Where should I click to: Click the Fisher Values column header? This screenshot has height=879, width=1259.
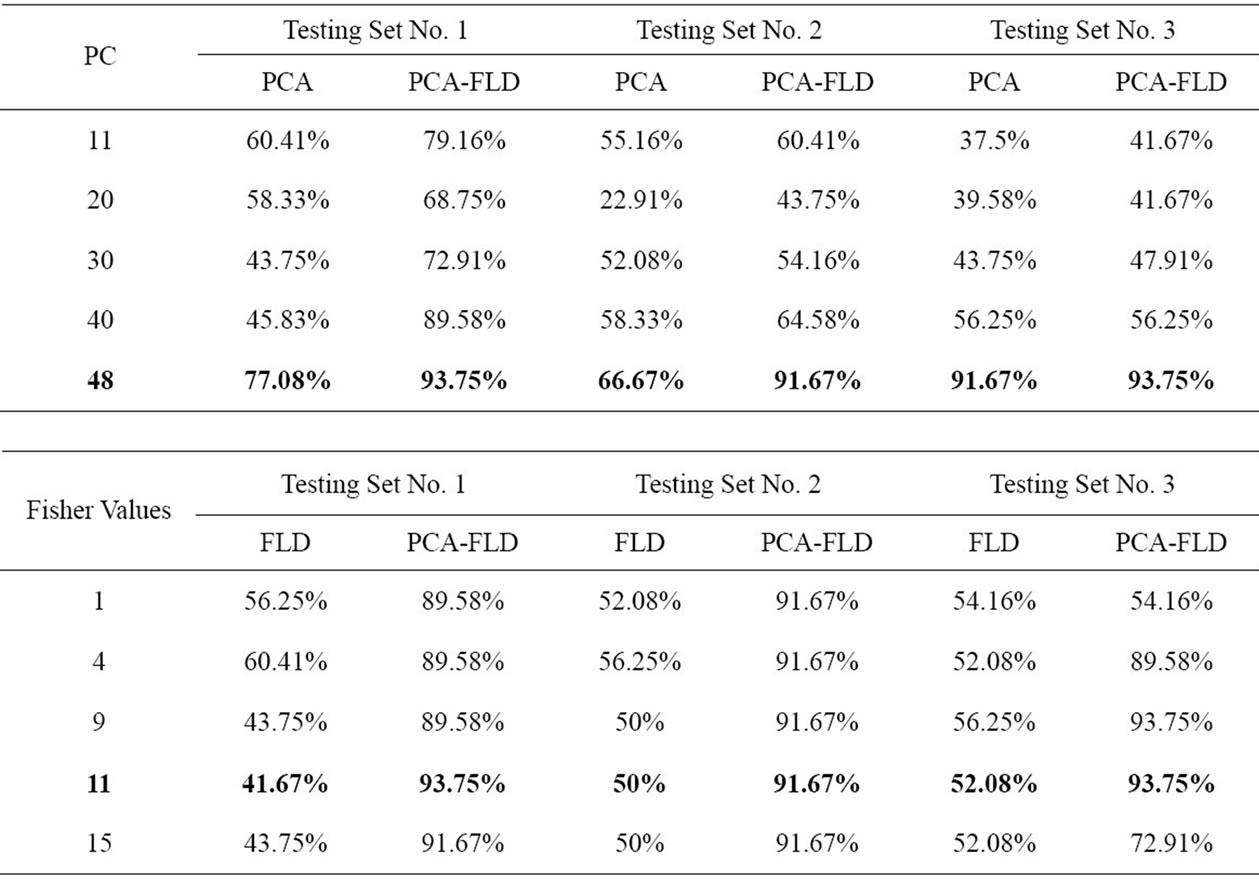pyautogui.click(x=99, y=510)
